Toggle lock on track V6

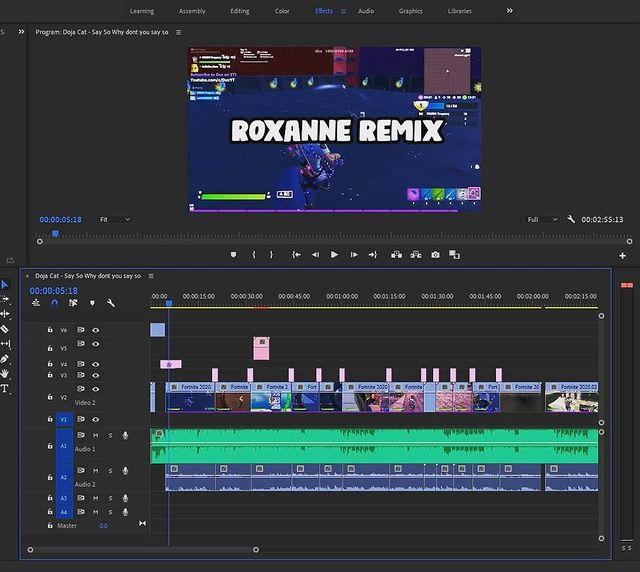[x=50, y=329]
